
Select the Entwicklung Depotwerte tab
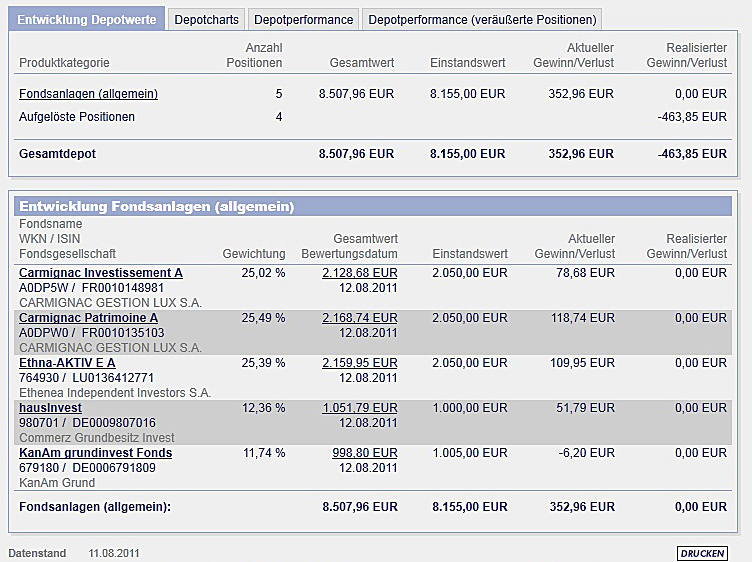point(87,19)
